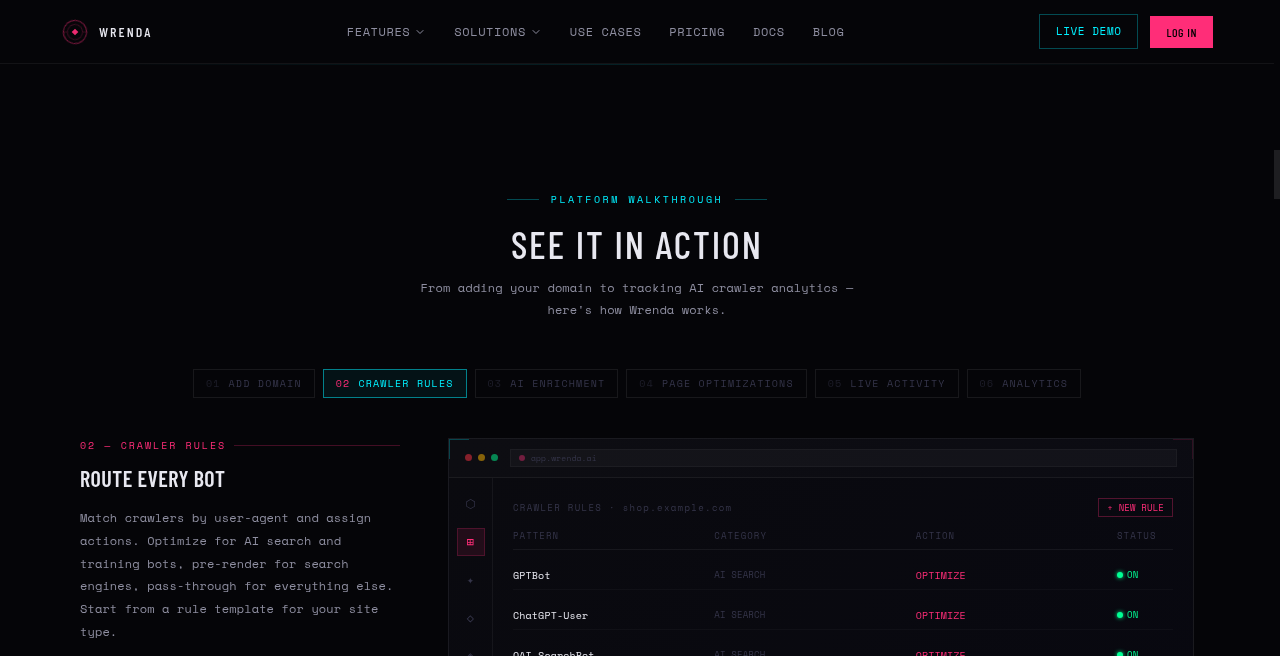Click the yellow window dot in mockup
1280x656 pixels.
(481, 458)
